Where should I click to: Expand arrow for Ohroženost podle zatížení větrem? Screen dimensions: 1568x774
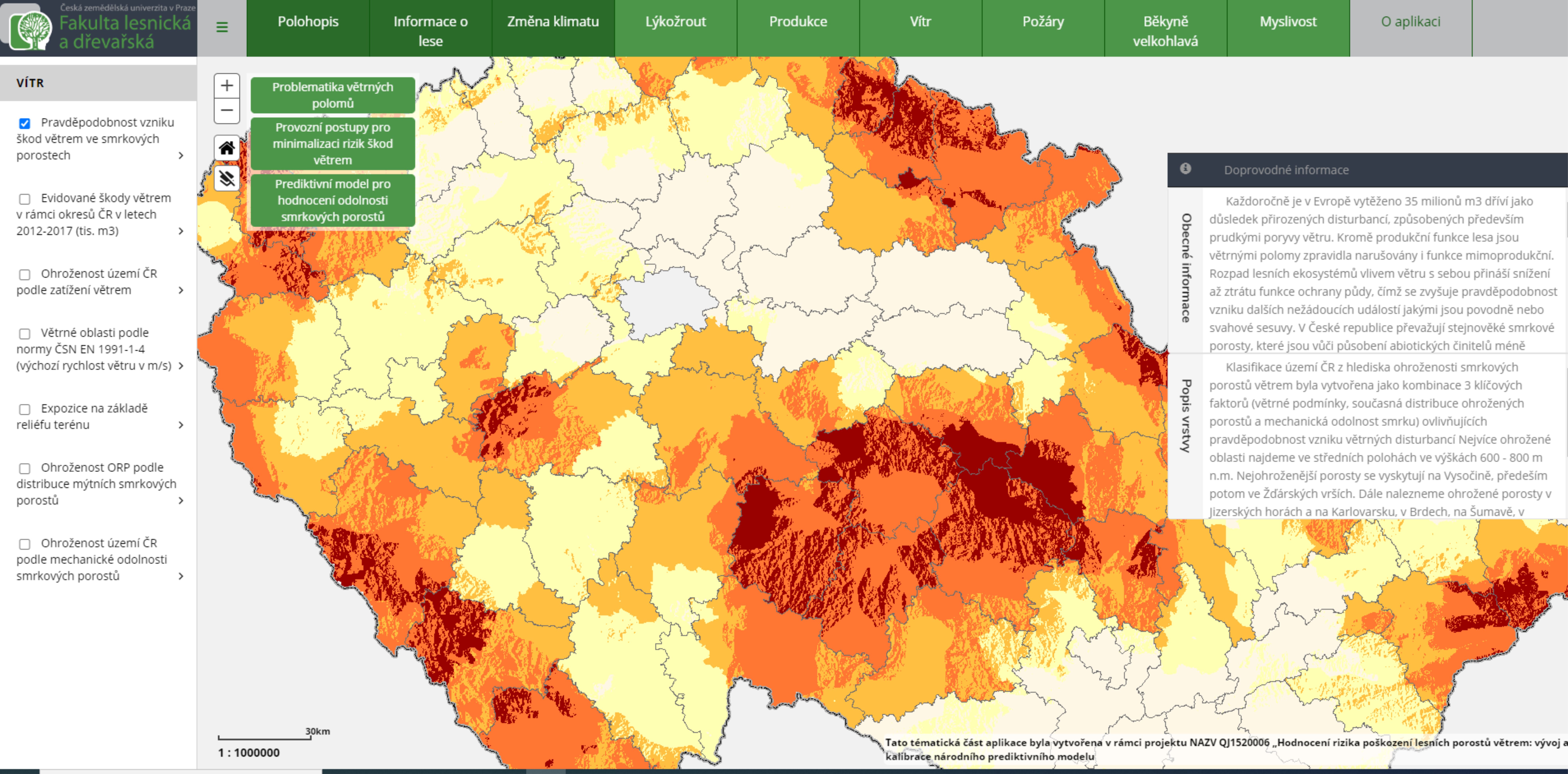coord(181,290)
